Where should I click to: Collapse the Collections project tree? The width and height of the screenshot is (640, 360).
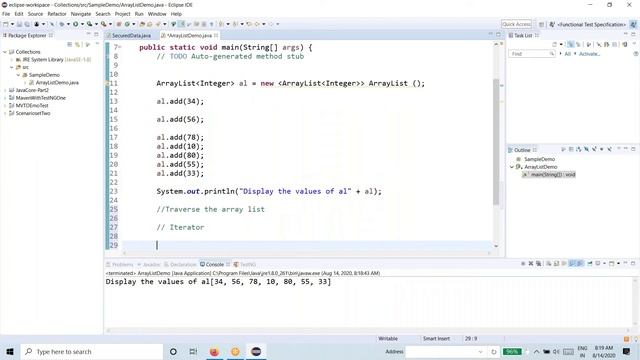[x=5, y=52]
